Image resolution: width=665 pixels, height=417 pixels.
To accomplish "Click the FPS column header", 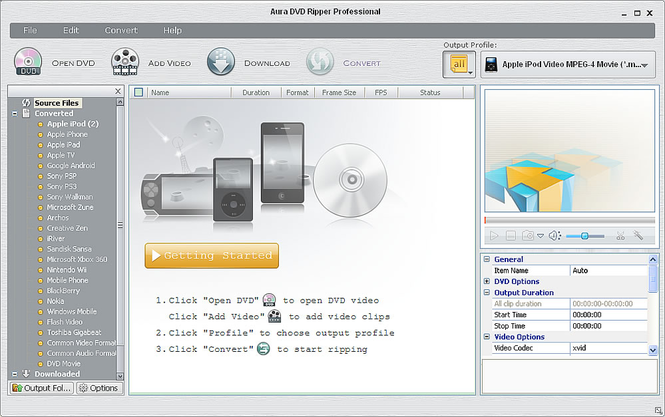I will [x=381, y=92].
